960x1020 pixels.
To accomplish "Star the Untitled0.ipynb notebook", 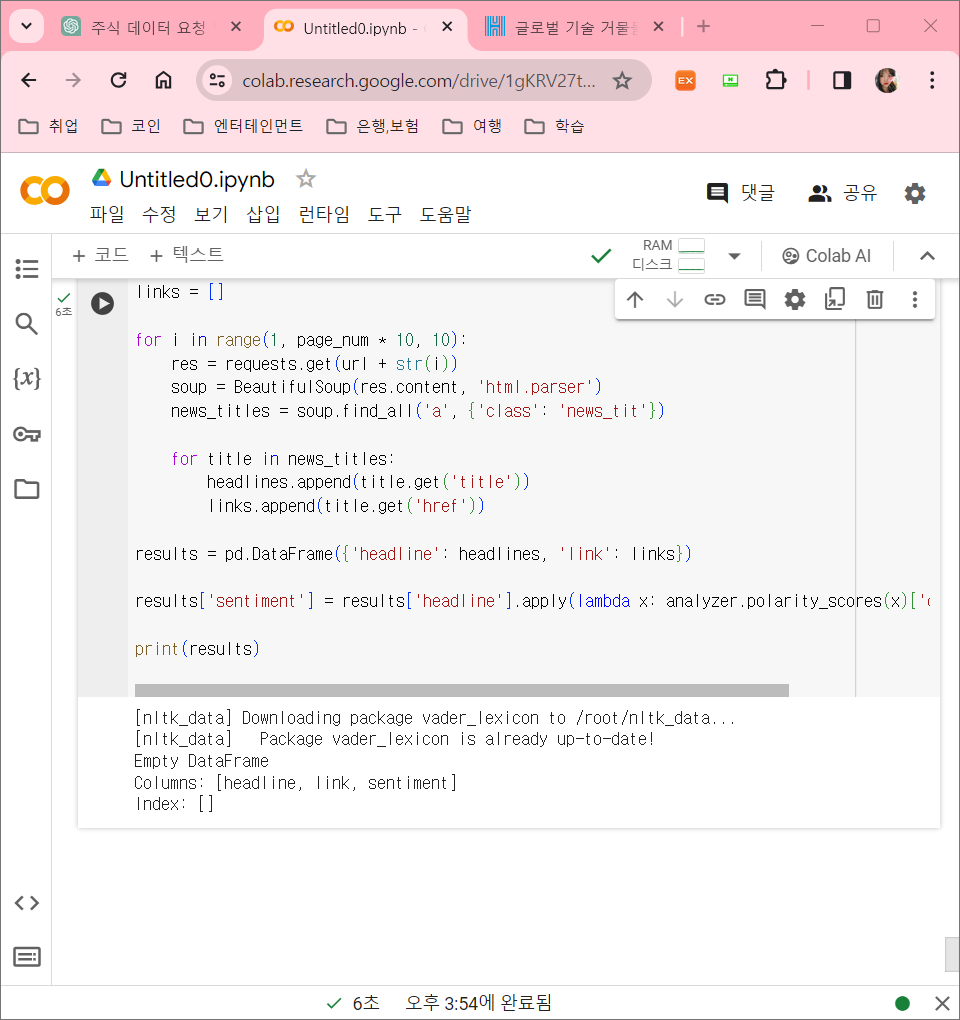I will [306, 178].
